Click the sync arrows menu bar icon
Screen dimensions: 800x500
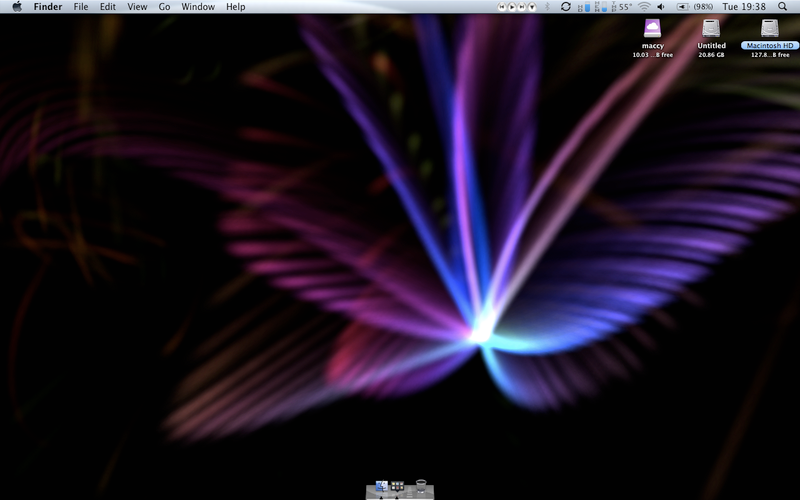coord(566,7)
